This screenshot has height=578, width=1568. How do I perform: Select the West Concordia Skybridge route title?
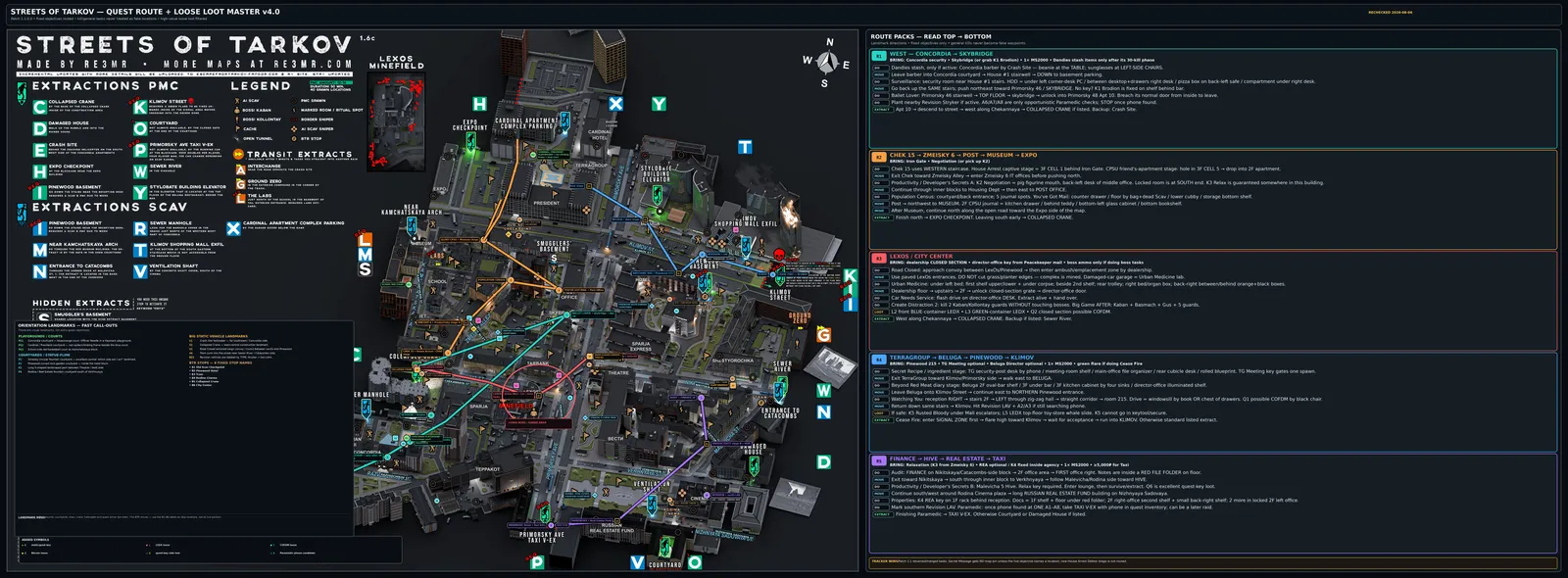(x=941, y=54)
